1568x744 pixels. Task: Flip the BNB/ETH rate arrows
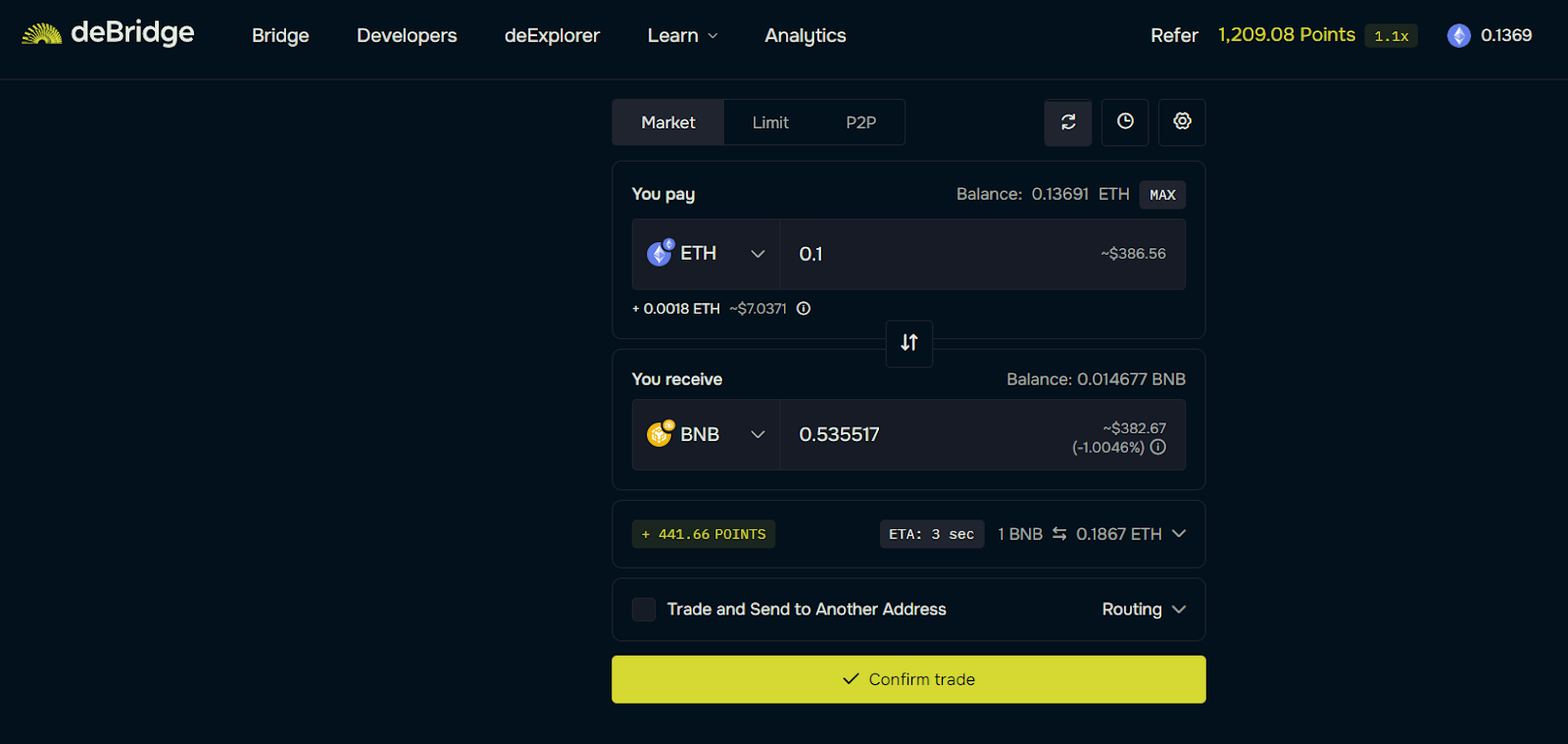click(1059, 533)
